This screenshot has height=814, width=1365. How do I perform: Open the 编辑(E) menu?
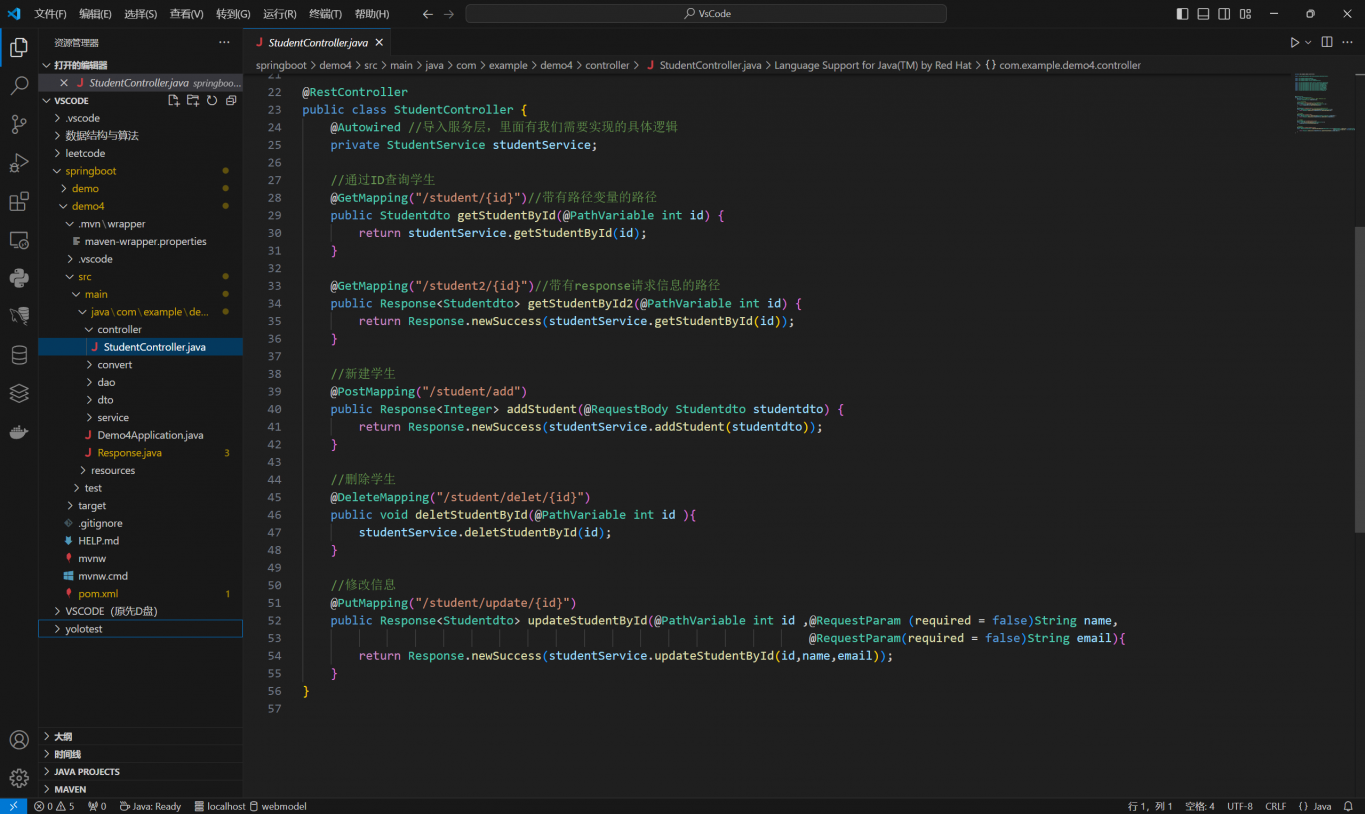[96, 14]
